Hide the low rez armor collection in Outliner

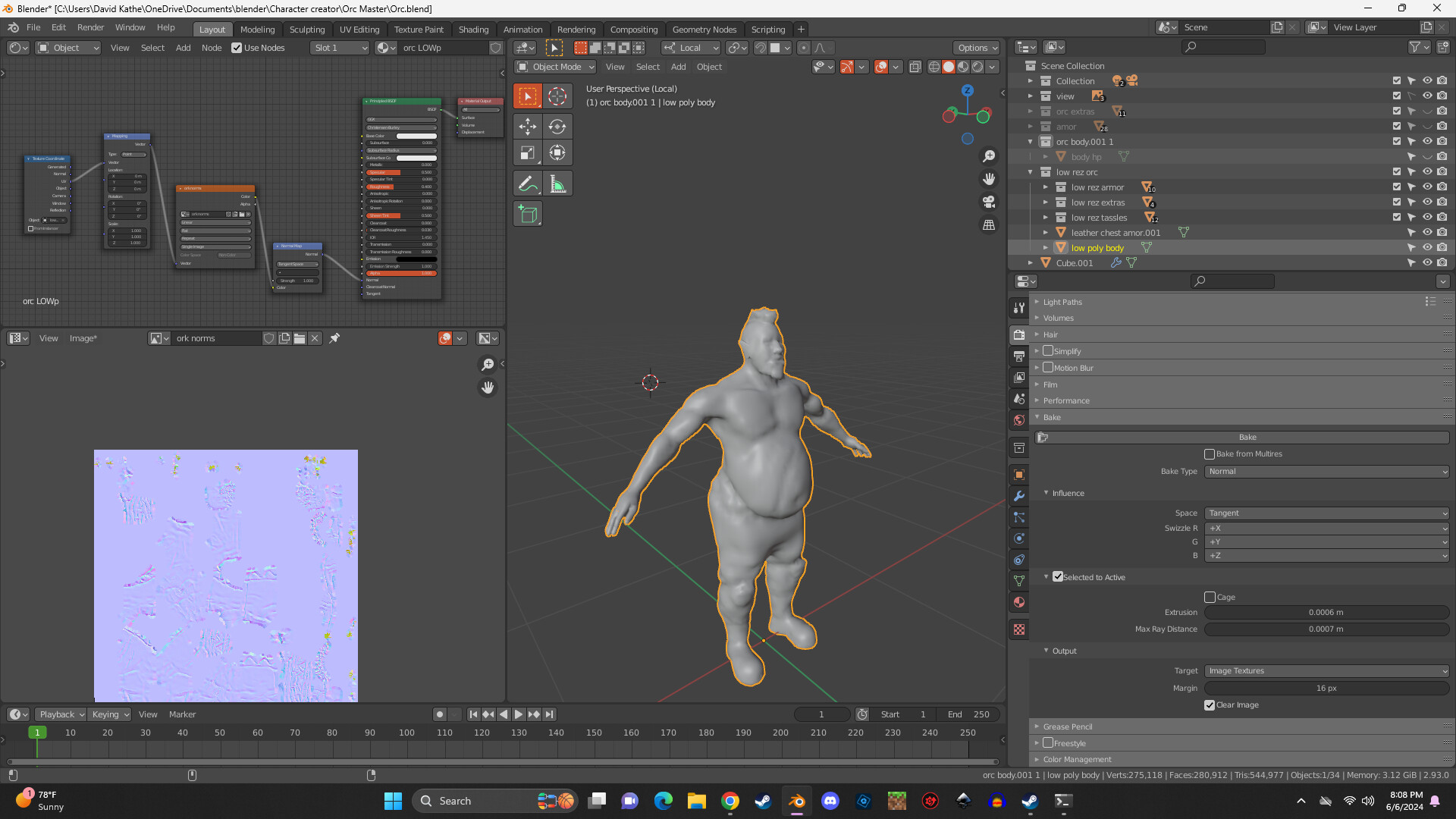coord(1429,187)
